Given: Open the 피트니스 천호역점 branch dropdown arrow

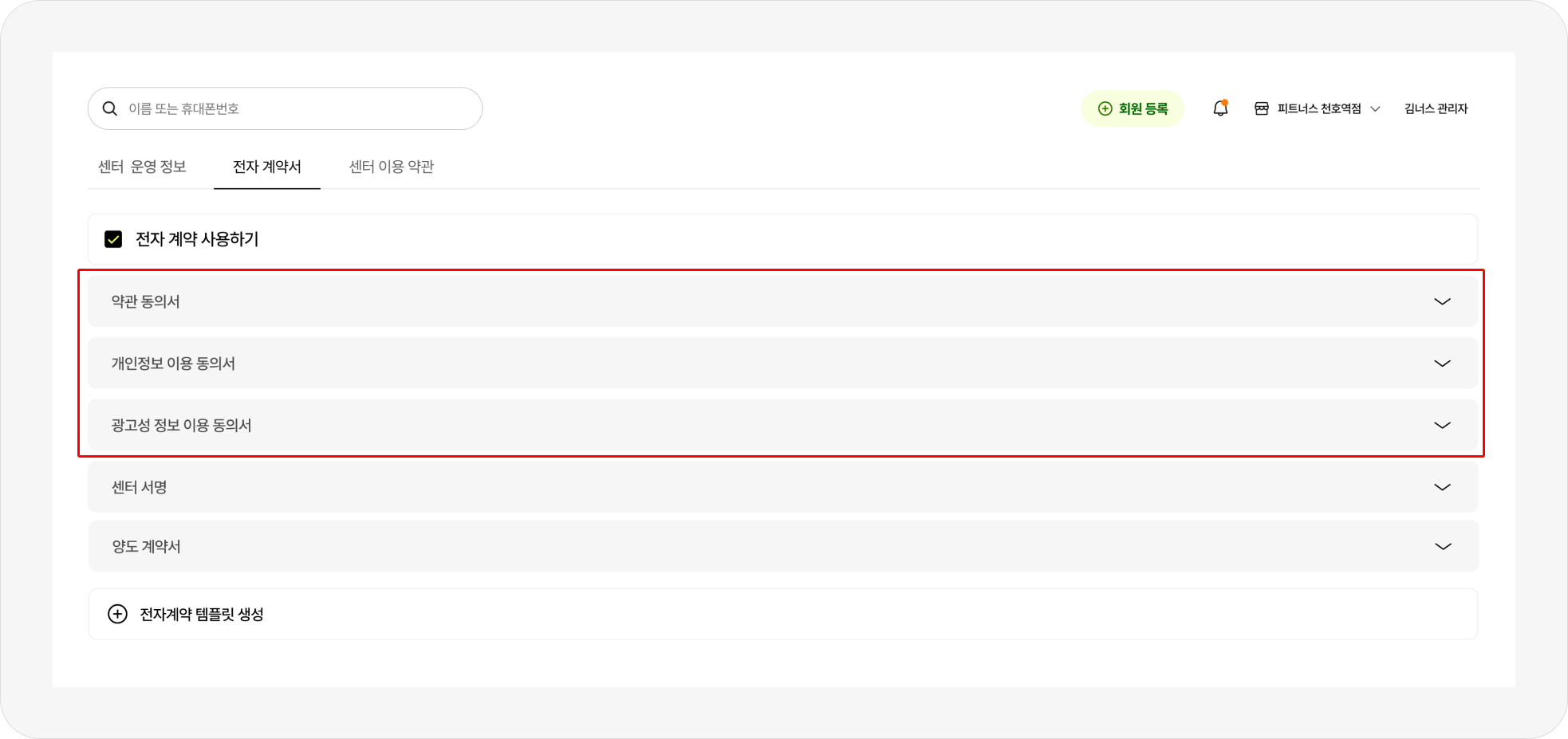Looking at the screenshot, I should (1375, 109).
